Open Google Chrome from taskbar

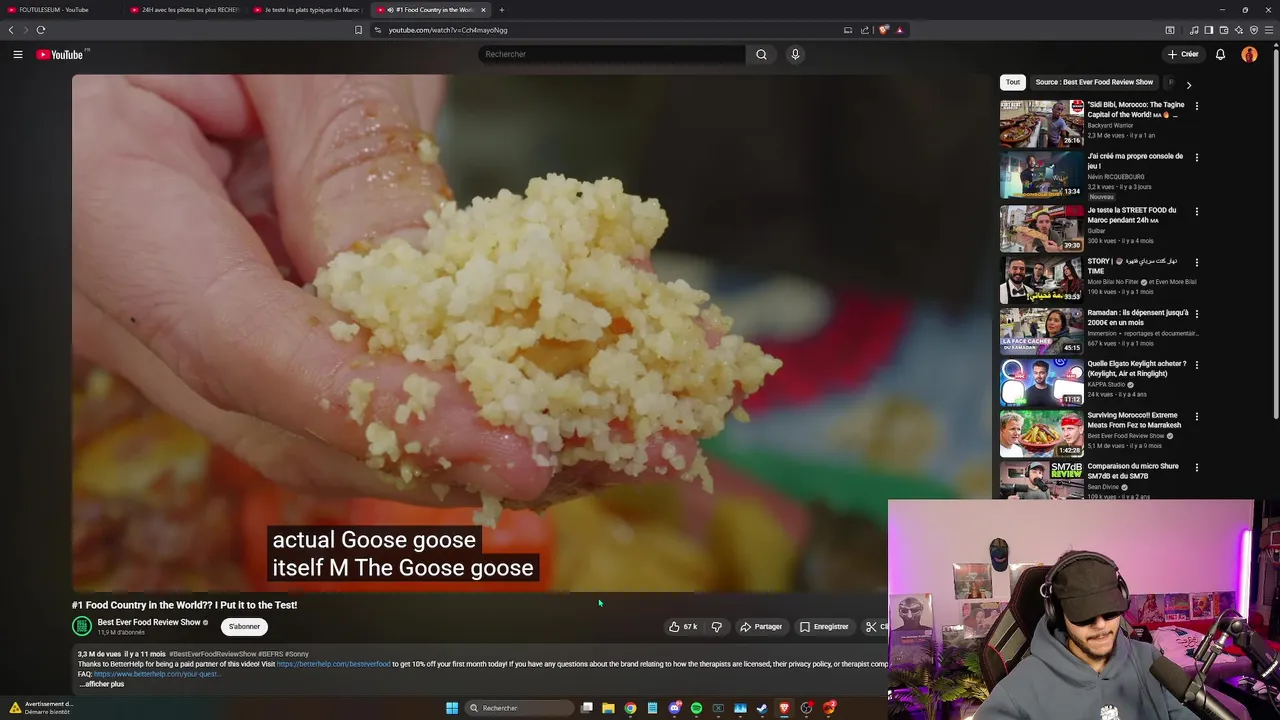pos(630,708)
